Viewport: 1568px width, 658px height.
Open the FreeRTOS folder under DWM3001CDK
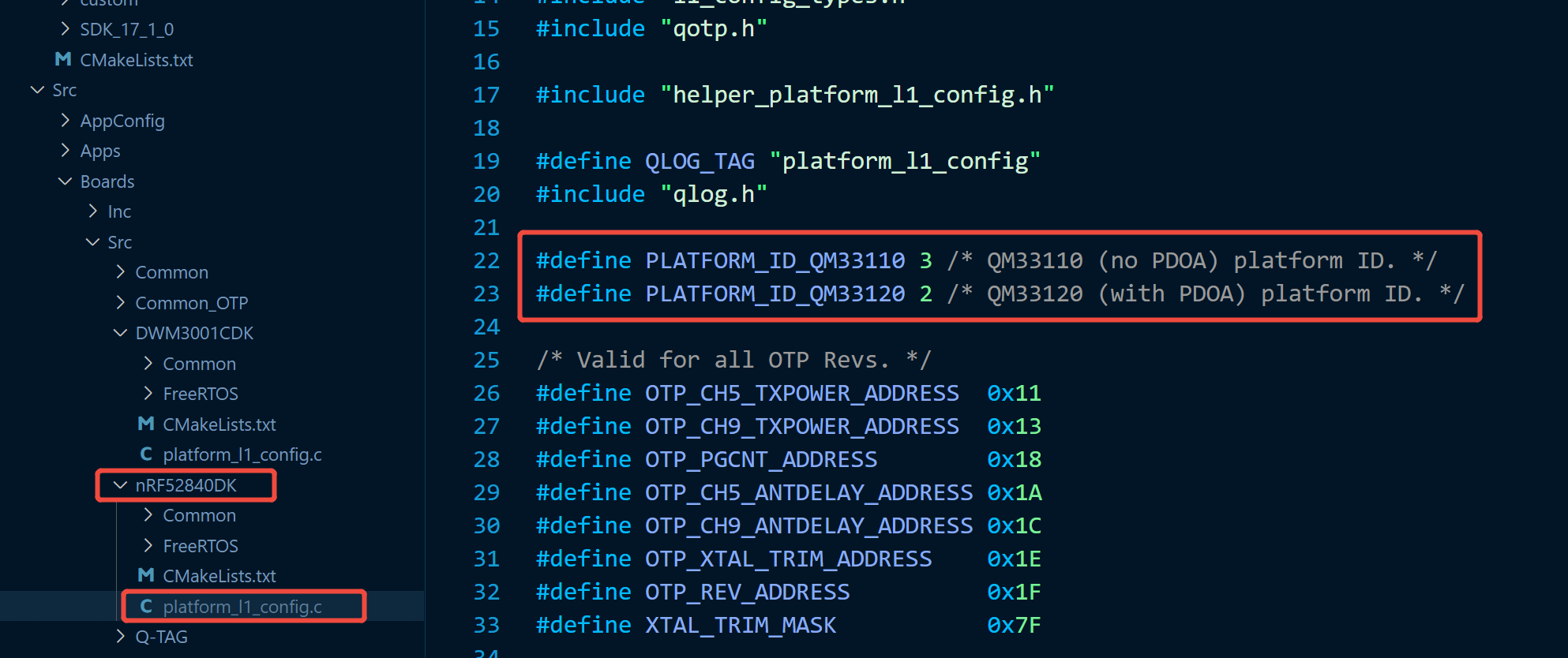[x=200, y=394]
